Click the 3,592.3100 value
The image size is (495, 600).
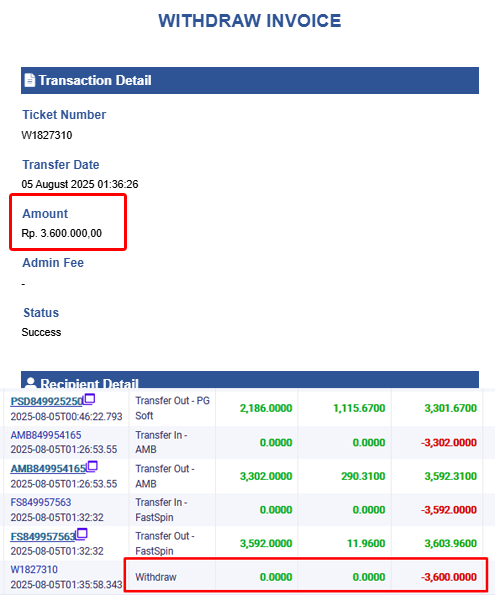click(x=451, y=476)
